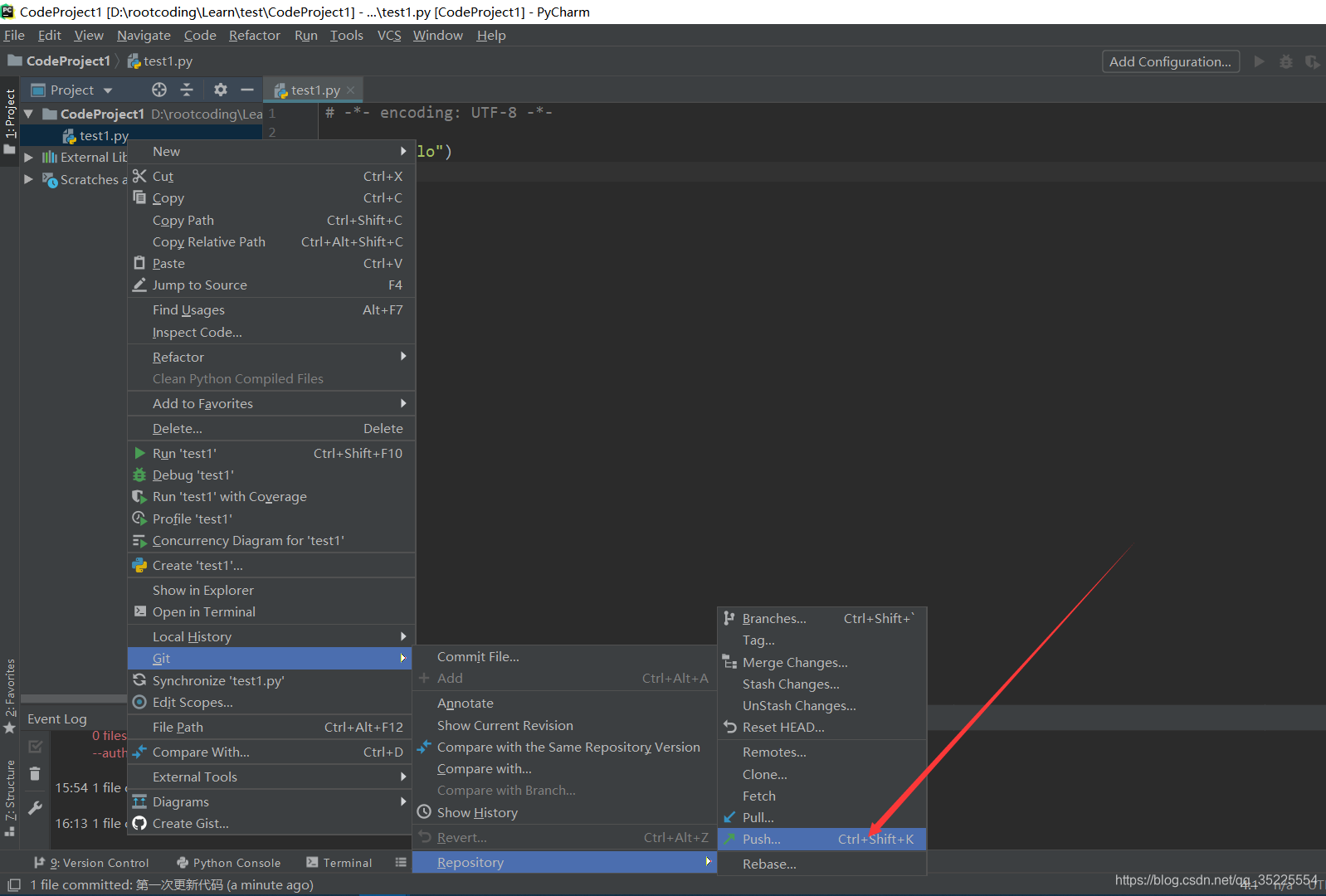Click test1.py in the navigation breadcrumb

point(160,61)
